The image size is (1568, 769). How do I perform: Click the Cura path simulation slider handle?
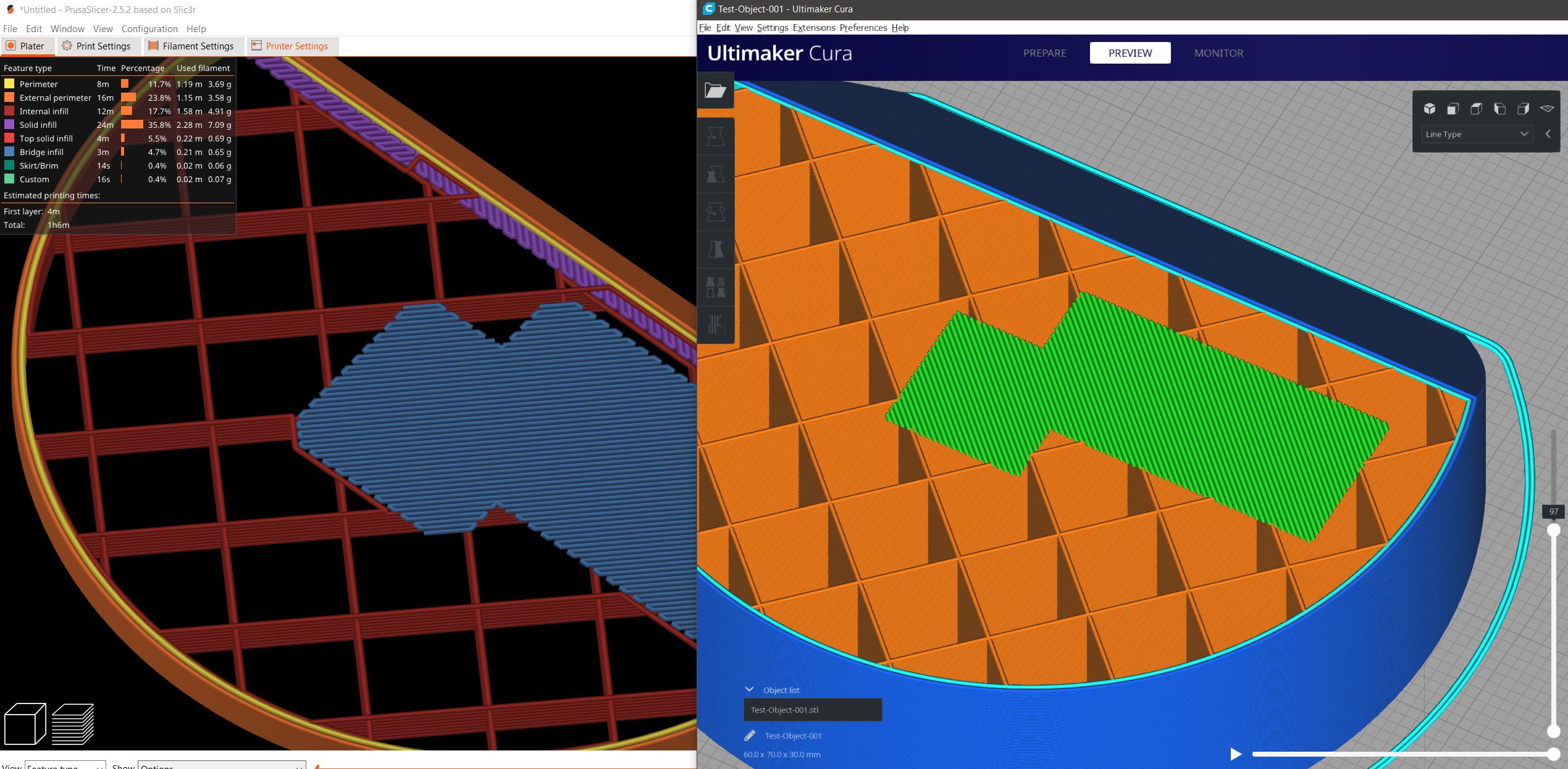pos(1553,754)
